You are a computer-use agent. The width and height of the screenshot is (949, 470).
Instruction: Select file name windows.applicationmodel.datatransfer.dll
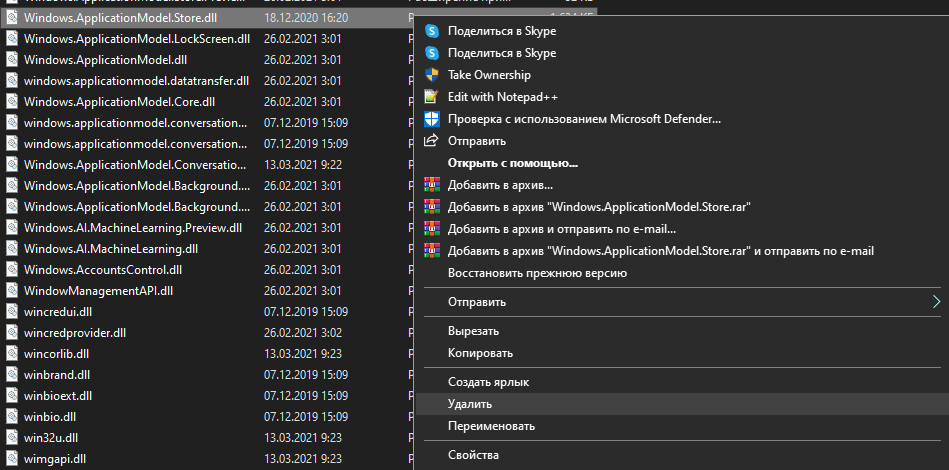(136, 81)
